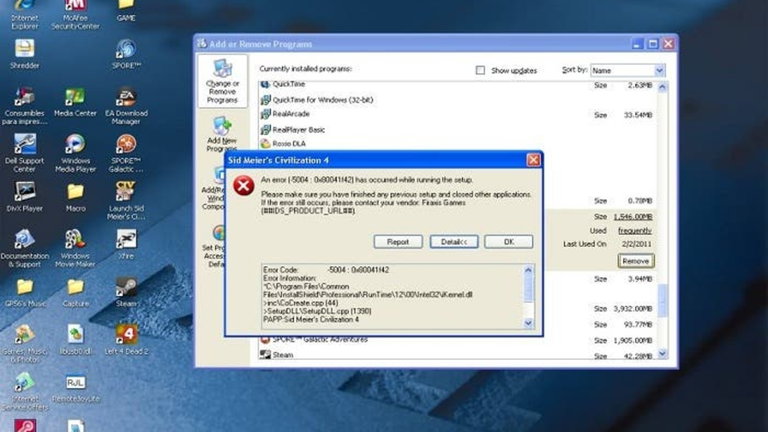Click Remove for the selected program

[x=636, y=261]
